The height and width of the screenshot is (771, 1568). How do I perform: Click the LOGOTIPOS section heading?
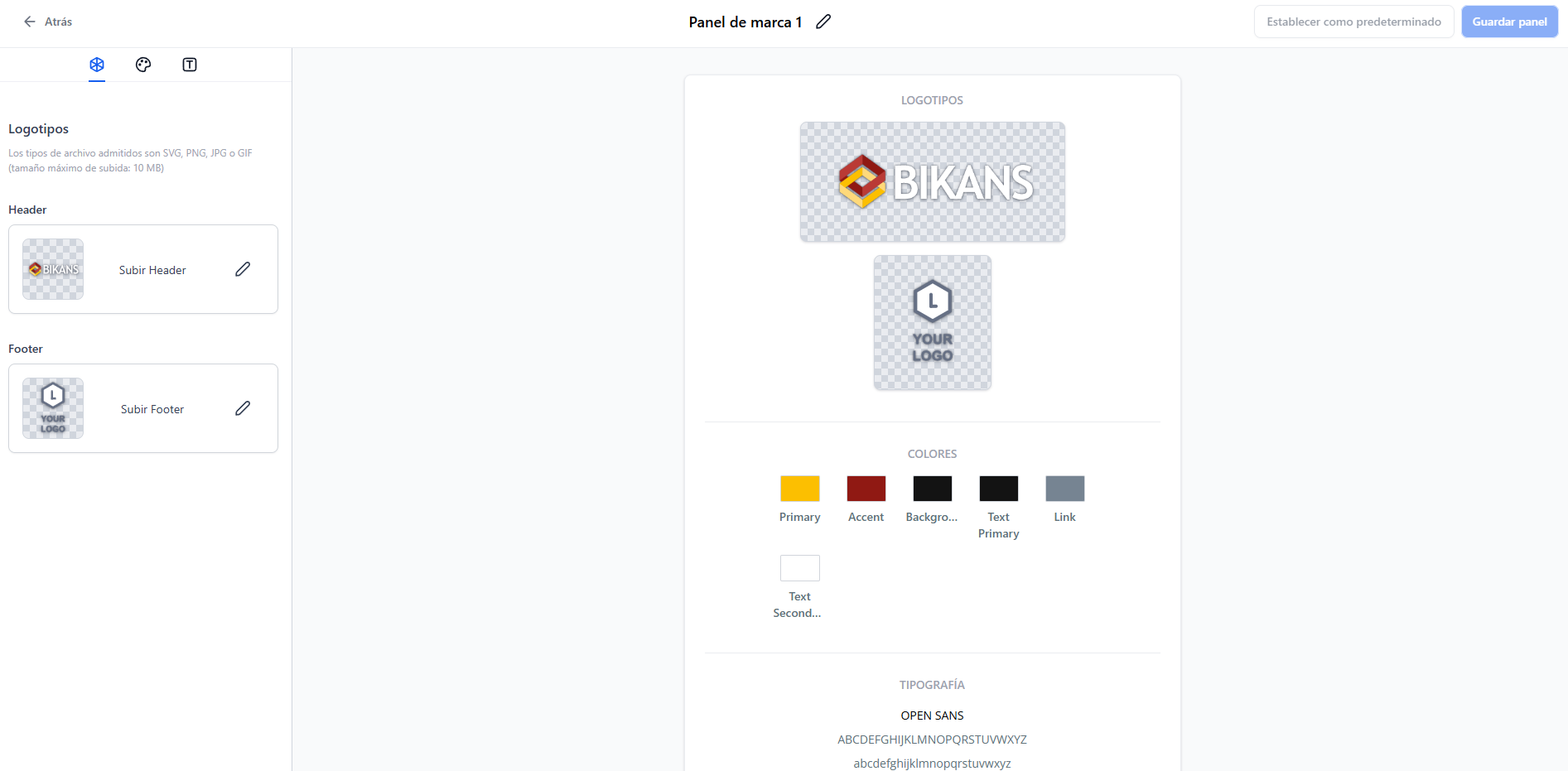coord(933,100)
